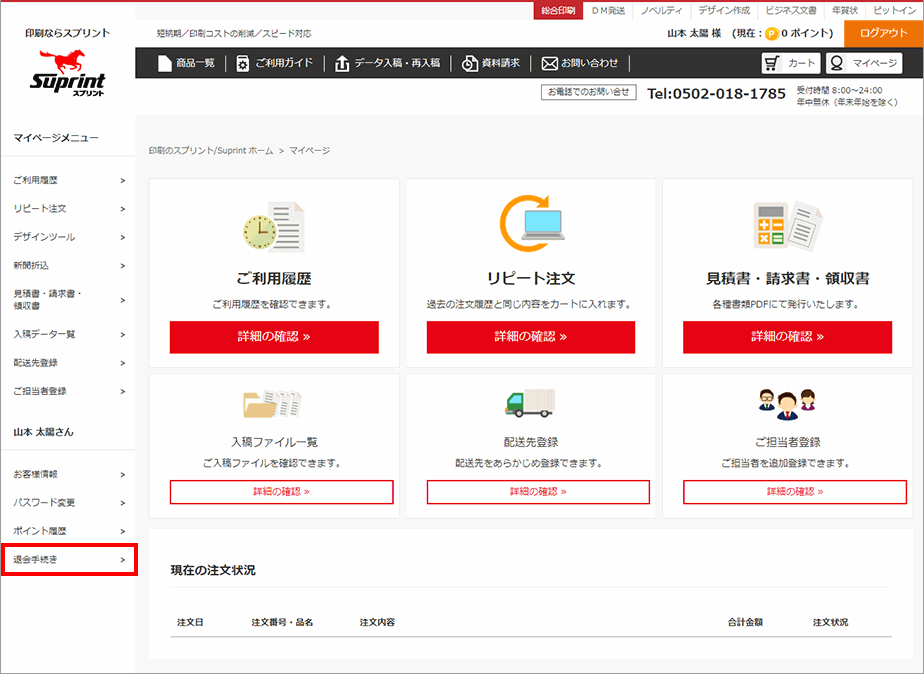Click the 注文状況 column header
This screenshot has width=924, height=674.
pos(830,622)
